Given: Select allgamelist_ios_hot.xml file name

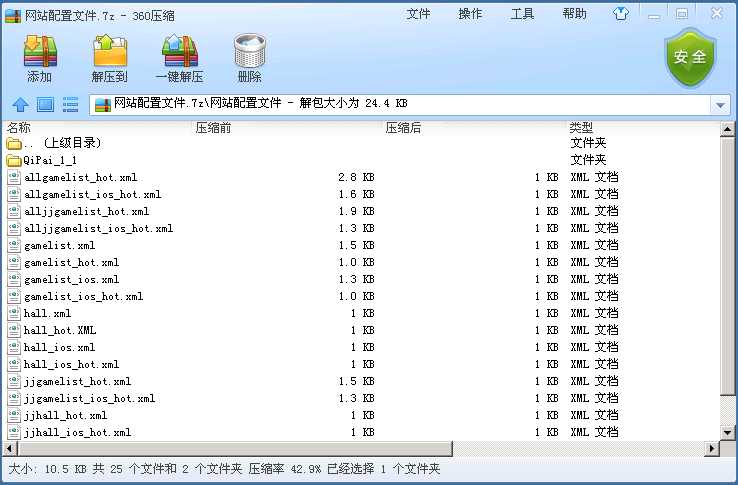Looking at the screenshot, I should point(93,194).
